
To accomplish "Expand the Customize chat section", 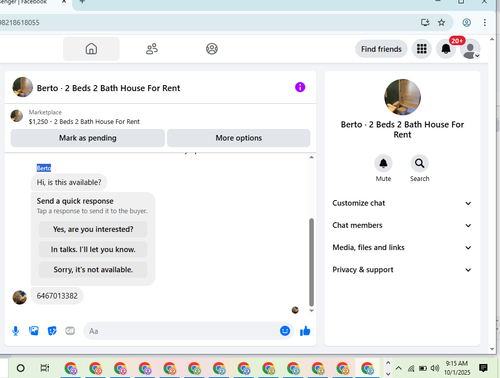I will click(x=402, y=203).
